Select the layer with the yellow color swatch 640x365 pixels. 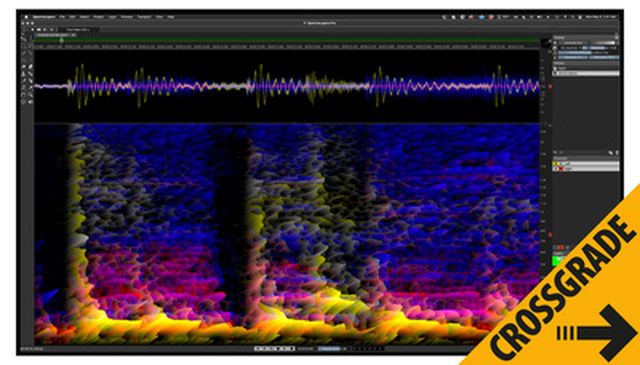click(586, 164)
